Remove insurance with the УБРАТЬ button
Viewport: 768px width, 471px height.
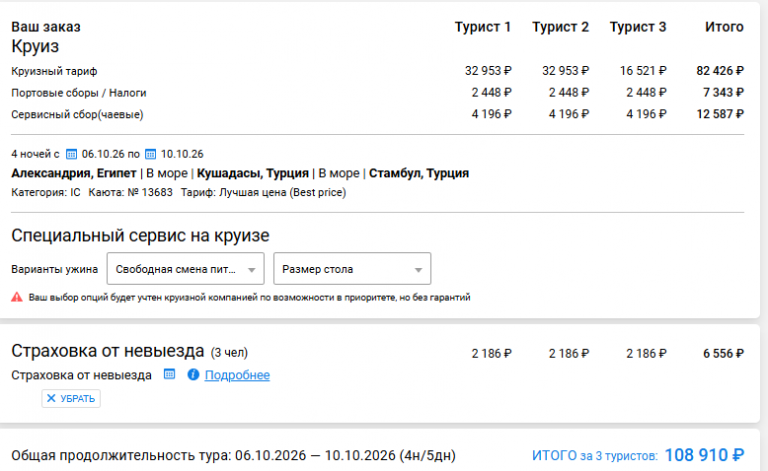coord(71,399)
